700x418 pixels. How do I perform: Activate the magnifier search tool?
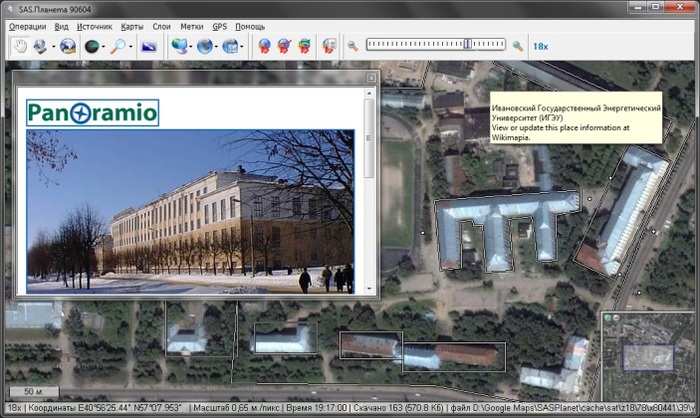pos(120,46)
